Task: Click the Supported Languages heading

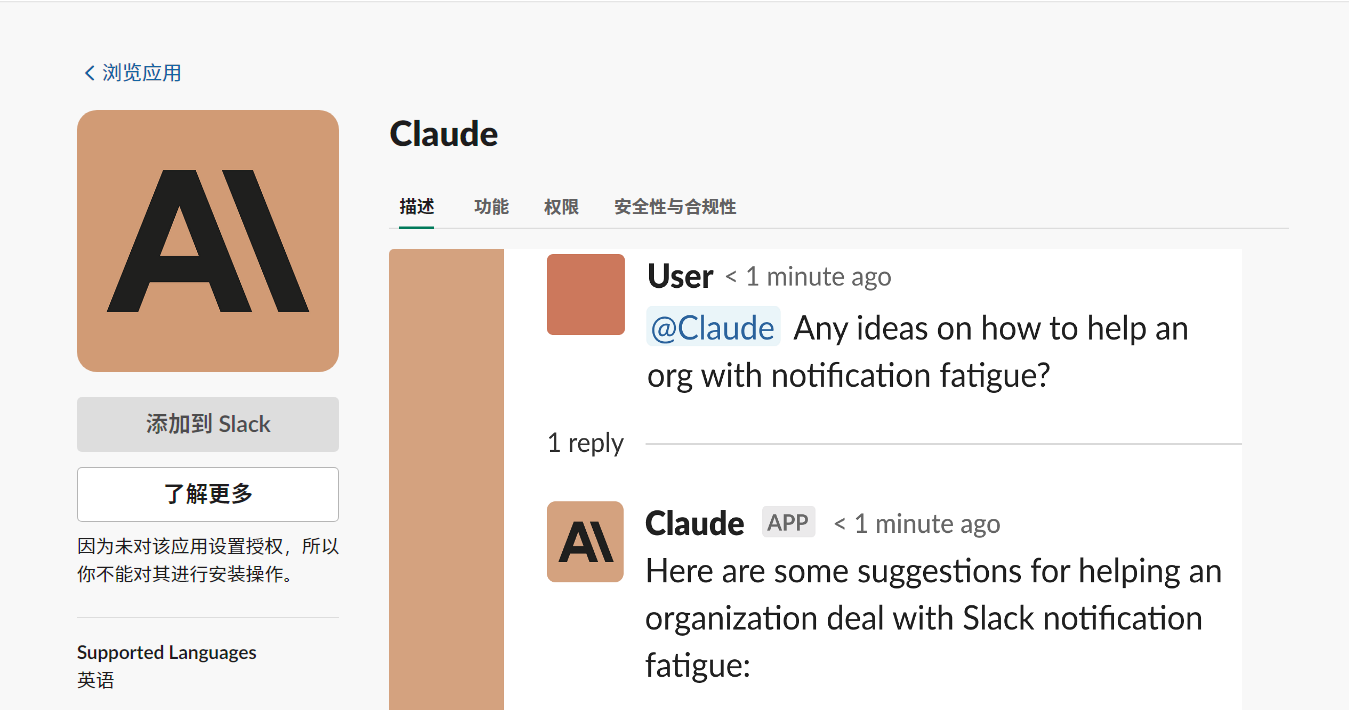Action: [167, 652]
